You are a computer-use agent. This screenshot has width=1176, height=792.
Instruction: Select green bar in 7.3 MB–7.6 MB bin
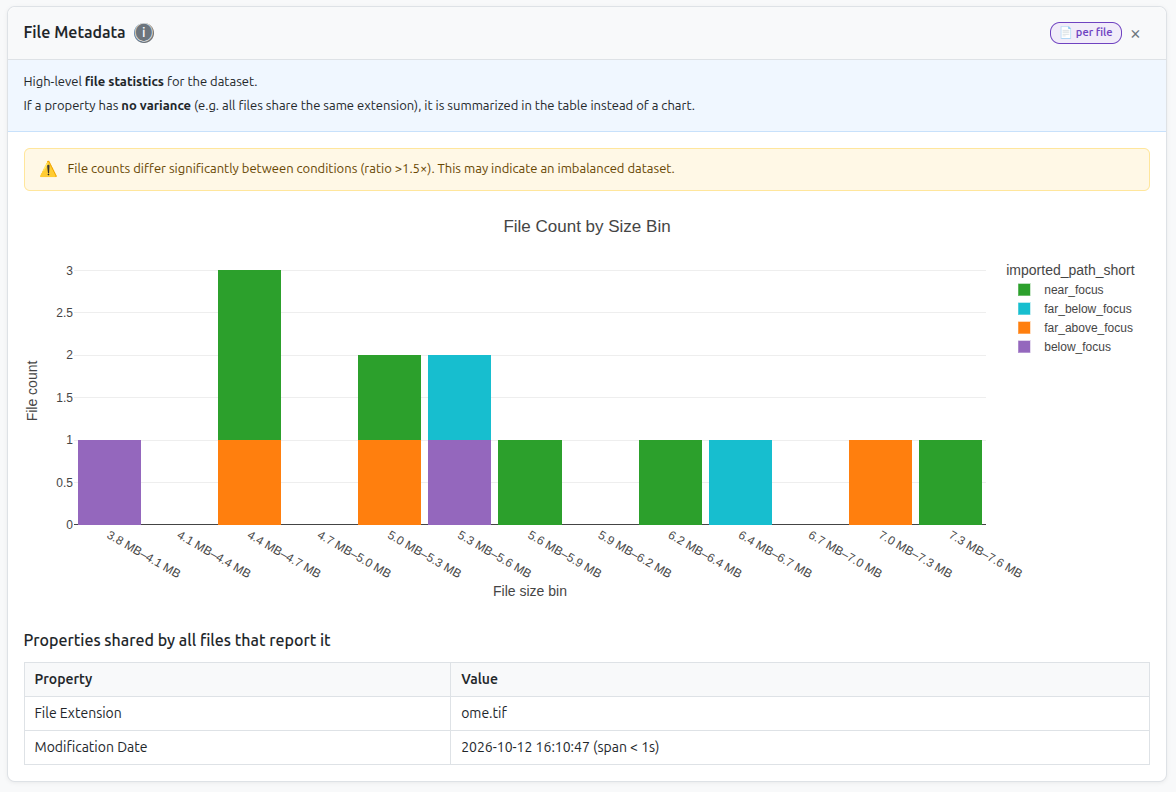[x=950, y=482]
